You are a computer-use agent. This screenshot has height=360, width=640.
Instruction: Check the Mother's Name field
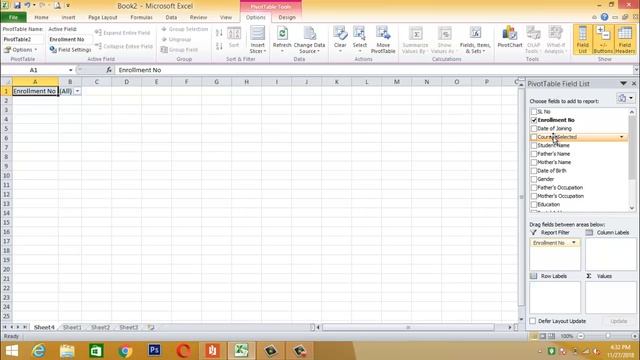pyautogui.click(x=534, y=162)
